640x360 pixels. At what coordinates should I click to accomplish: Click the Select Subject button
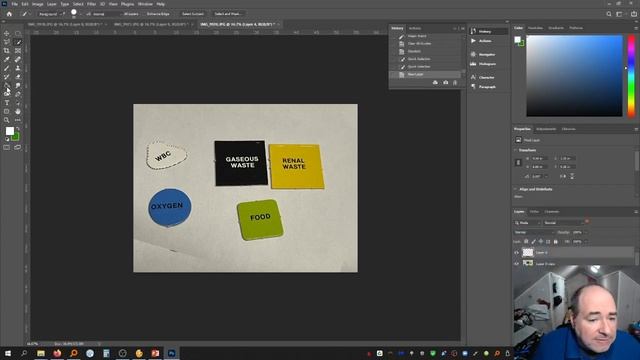[193, 14]
